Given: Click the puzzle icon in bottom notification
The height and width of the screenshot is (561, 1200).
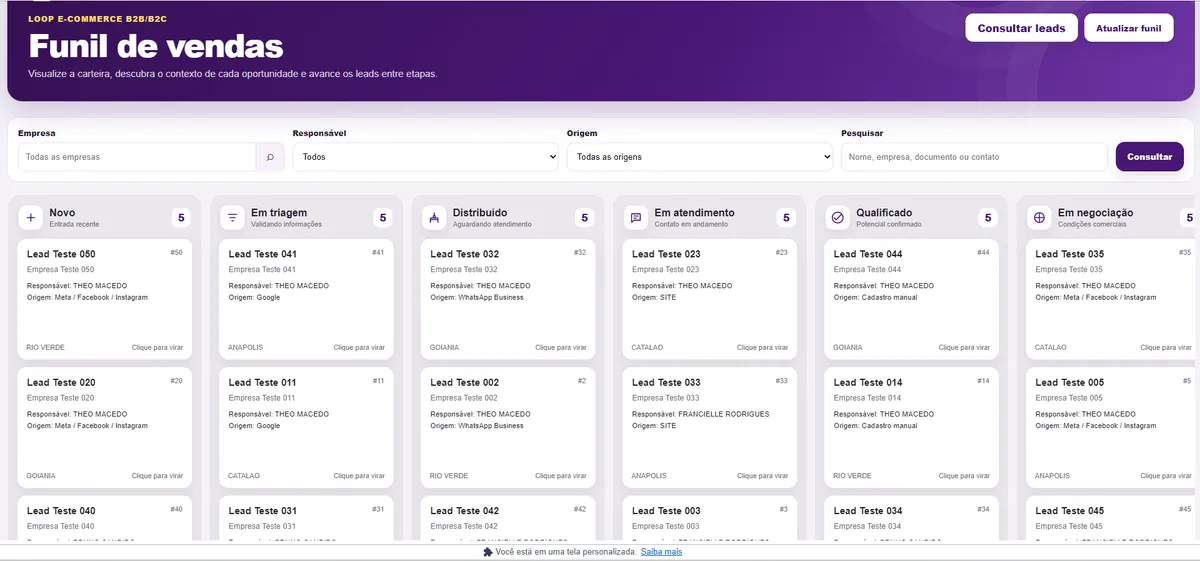Looking at the screenshot, I should point(488,552).
